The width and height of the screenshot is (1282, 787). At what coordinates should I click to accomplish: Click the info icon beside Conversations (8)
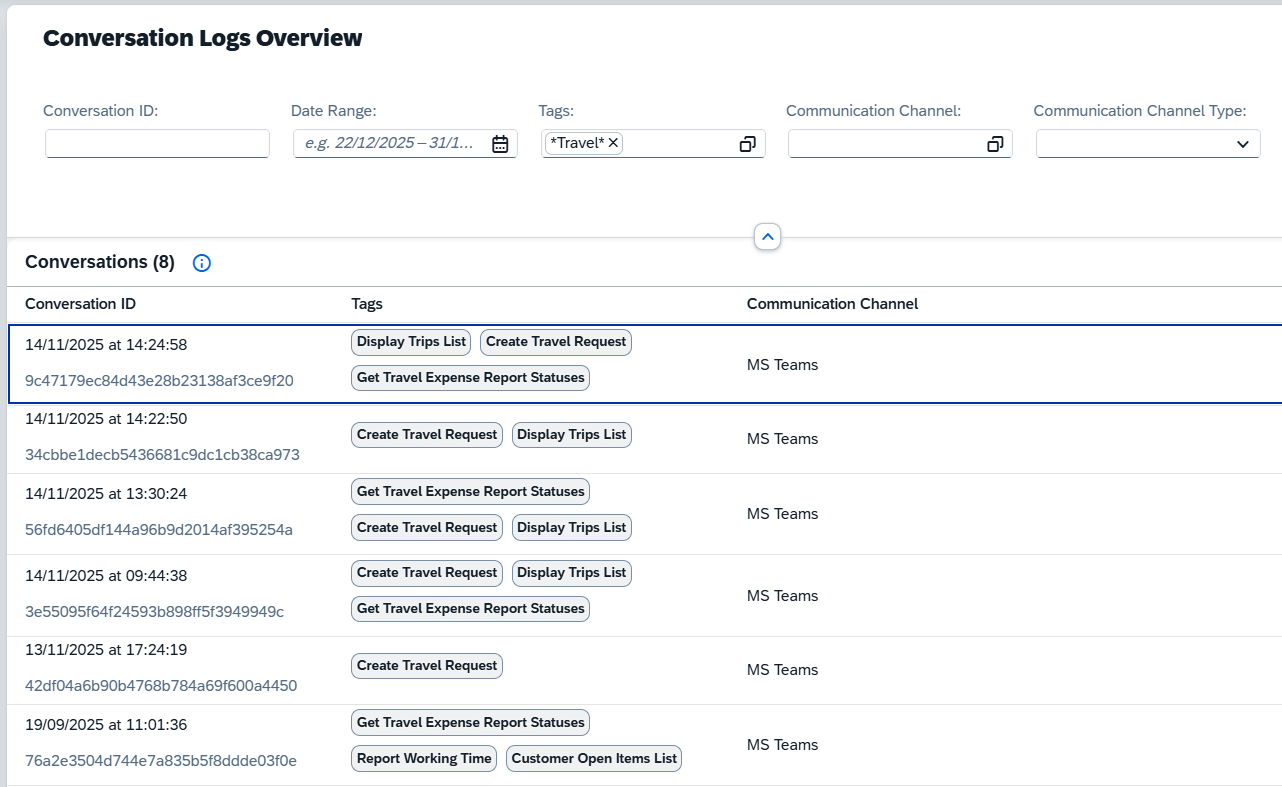202,263
